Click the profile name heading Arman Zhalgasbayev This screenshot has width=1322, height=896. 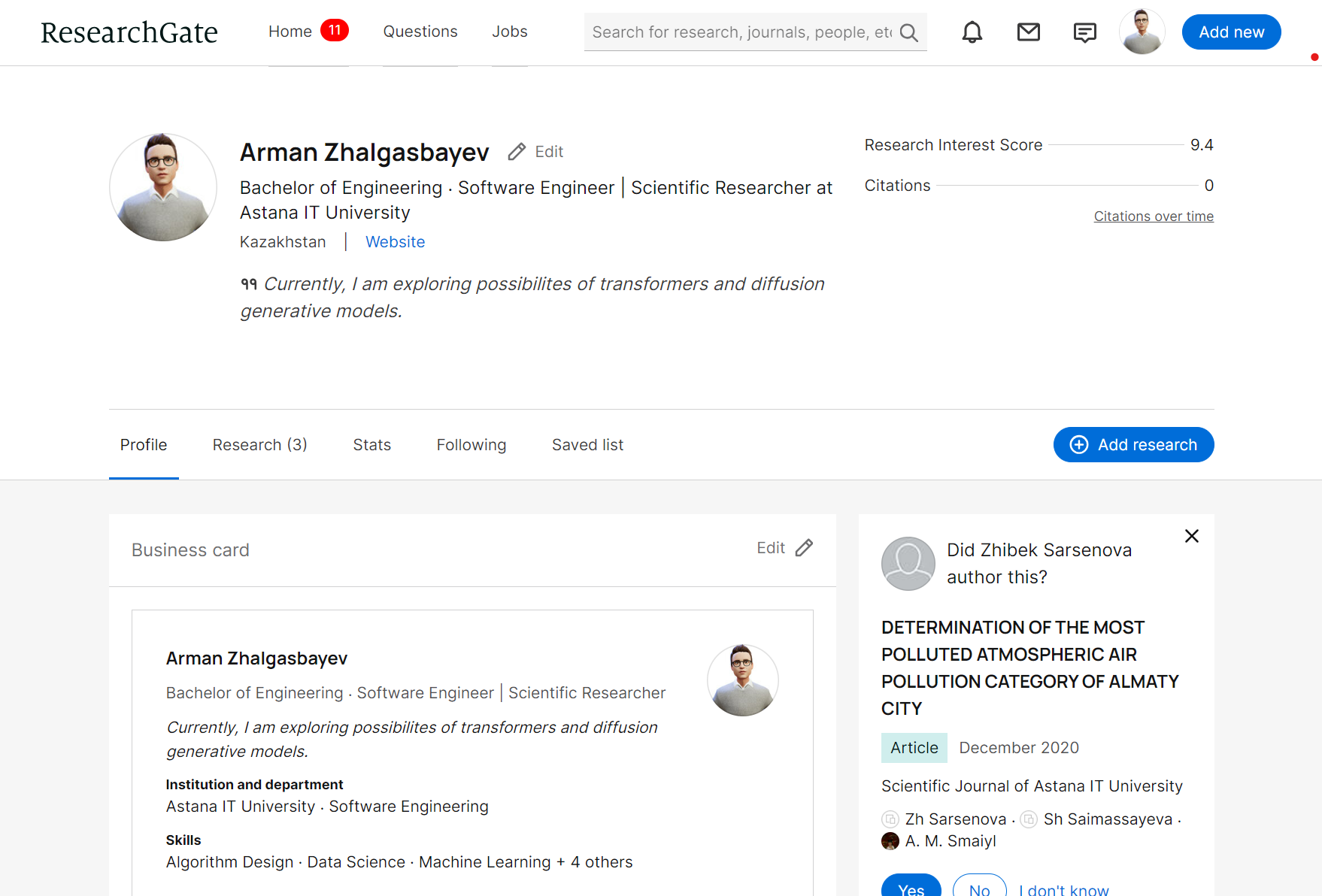(x=364, y=153)
